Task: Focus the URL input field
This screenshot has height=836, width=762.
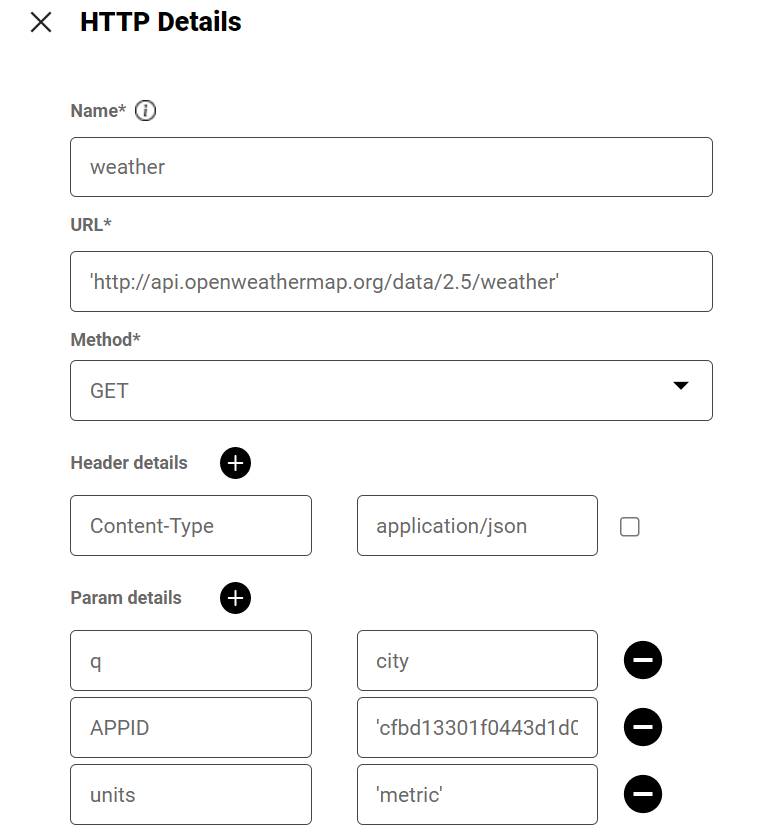Action: [x=391, y=281]
